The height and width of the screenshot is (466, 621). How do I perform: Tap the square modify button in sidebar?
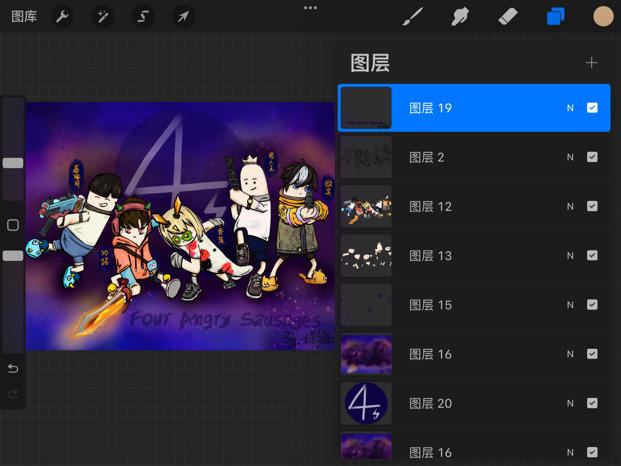(x=13, y=225)
